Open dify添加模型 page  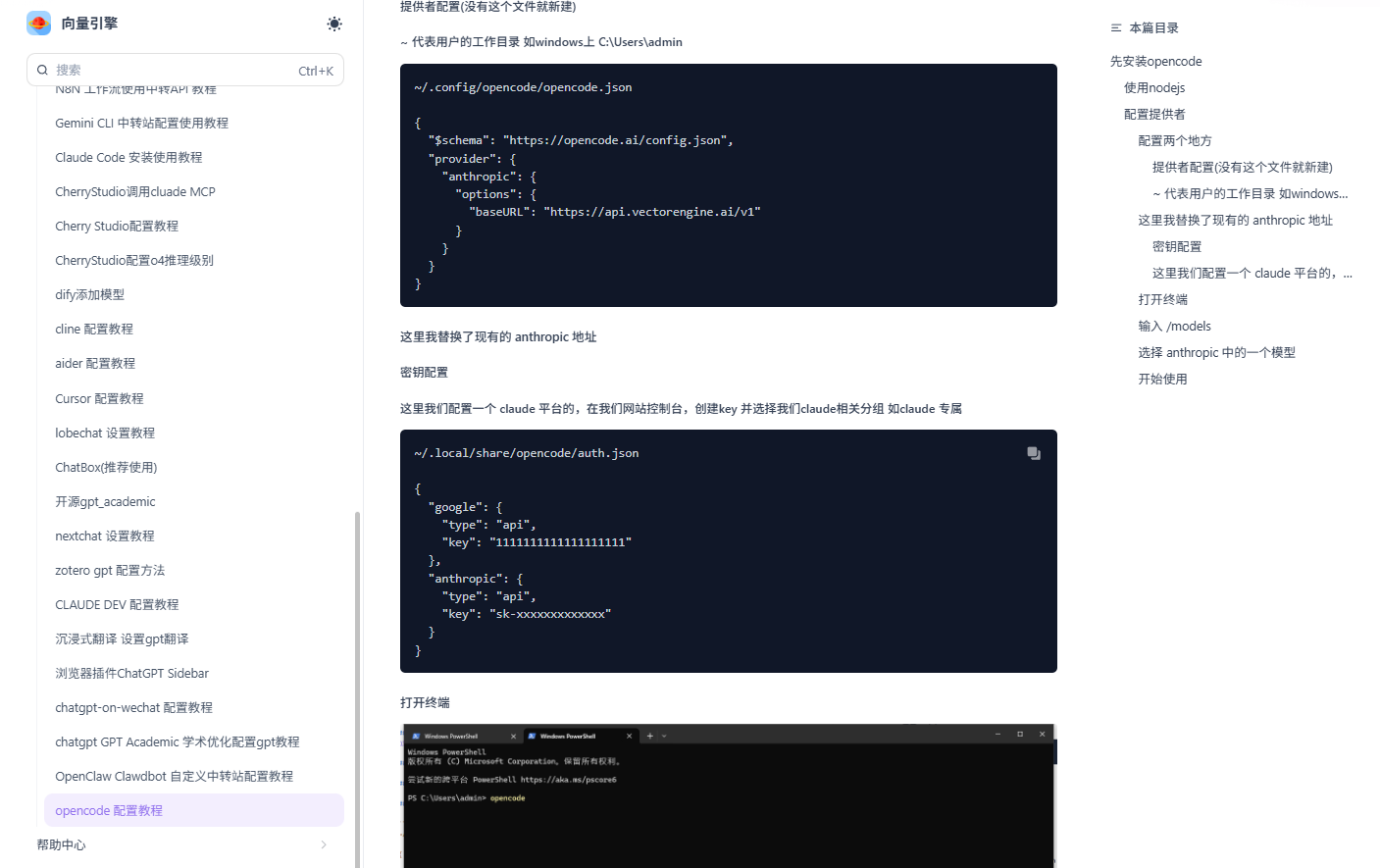(90, 294)
